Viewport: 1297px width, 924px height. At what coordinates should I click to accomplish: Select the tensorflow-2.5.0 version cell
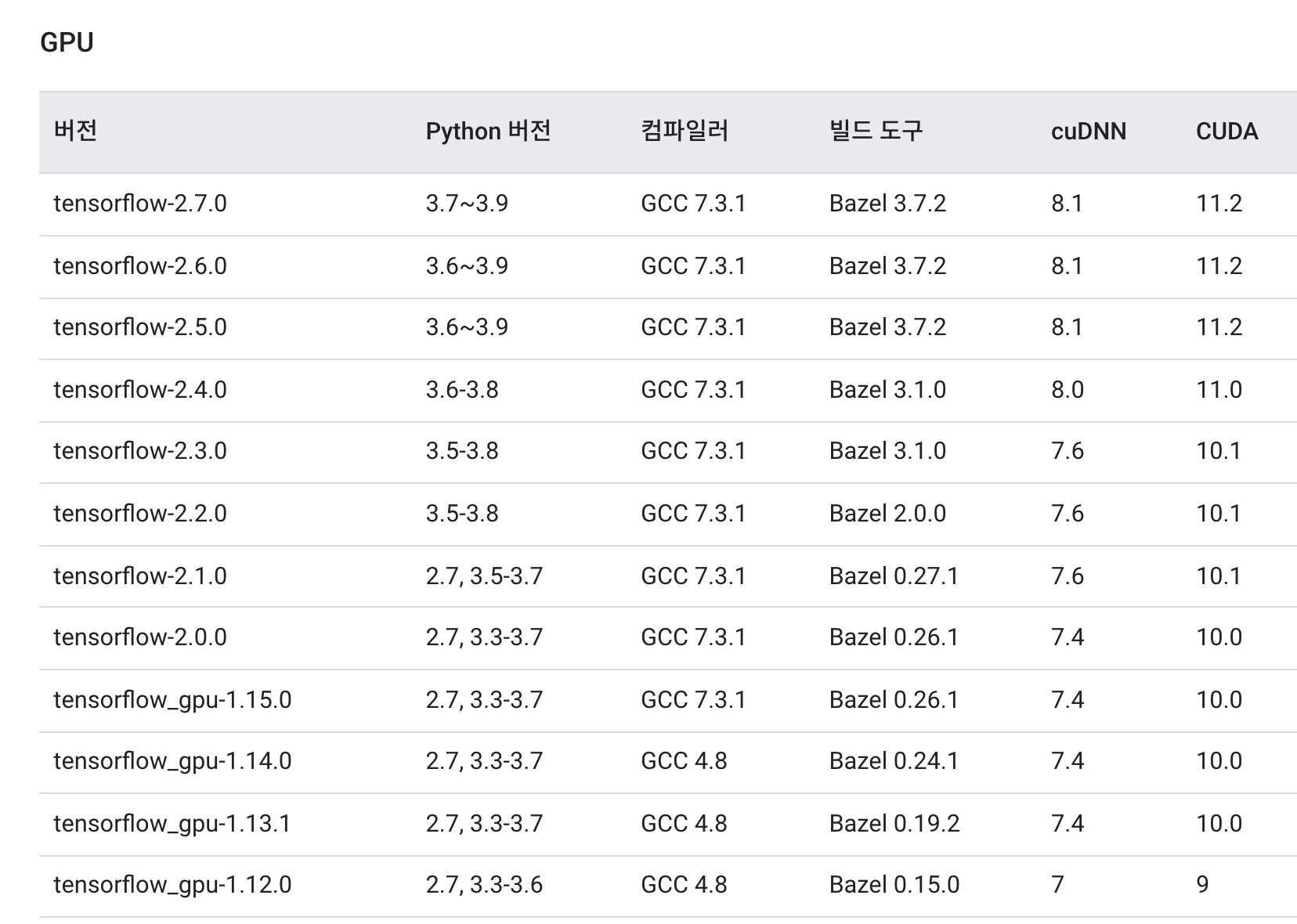pos(140,327)
